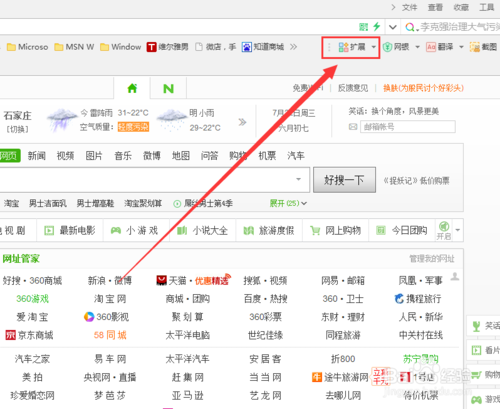
Task: Open the Microso bookmark folder
Action: 27,47
